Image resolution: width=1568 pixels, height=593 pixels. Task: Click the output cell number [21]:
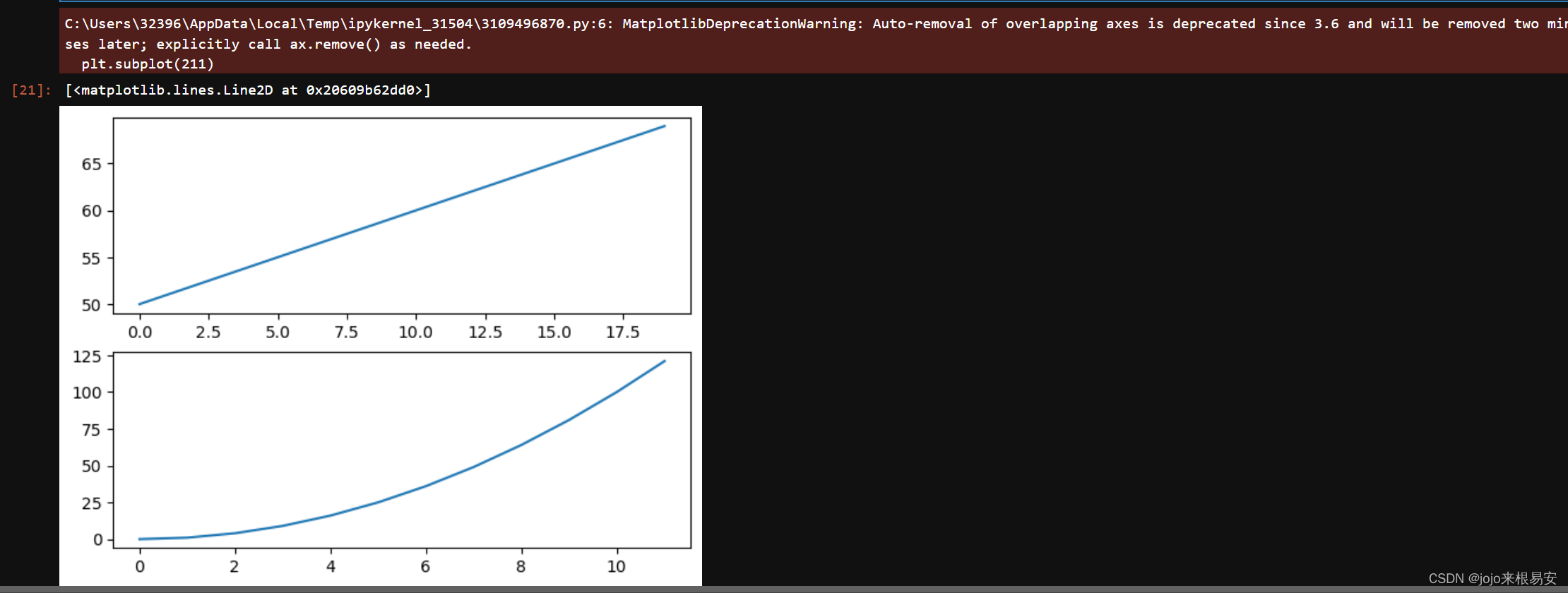(x=31, y=90)
